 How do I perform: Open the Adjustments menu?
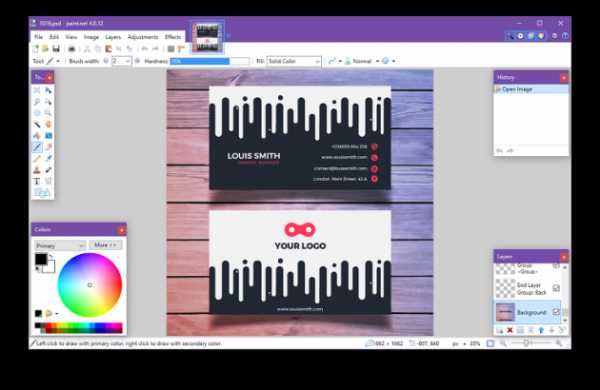(x=142, y=37)
